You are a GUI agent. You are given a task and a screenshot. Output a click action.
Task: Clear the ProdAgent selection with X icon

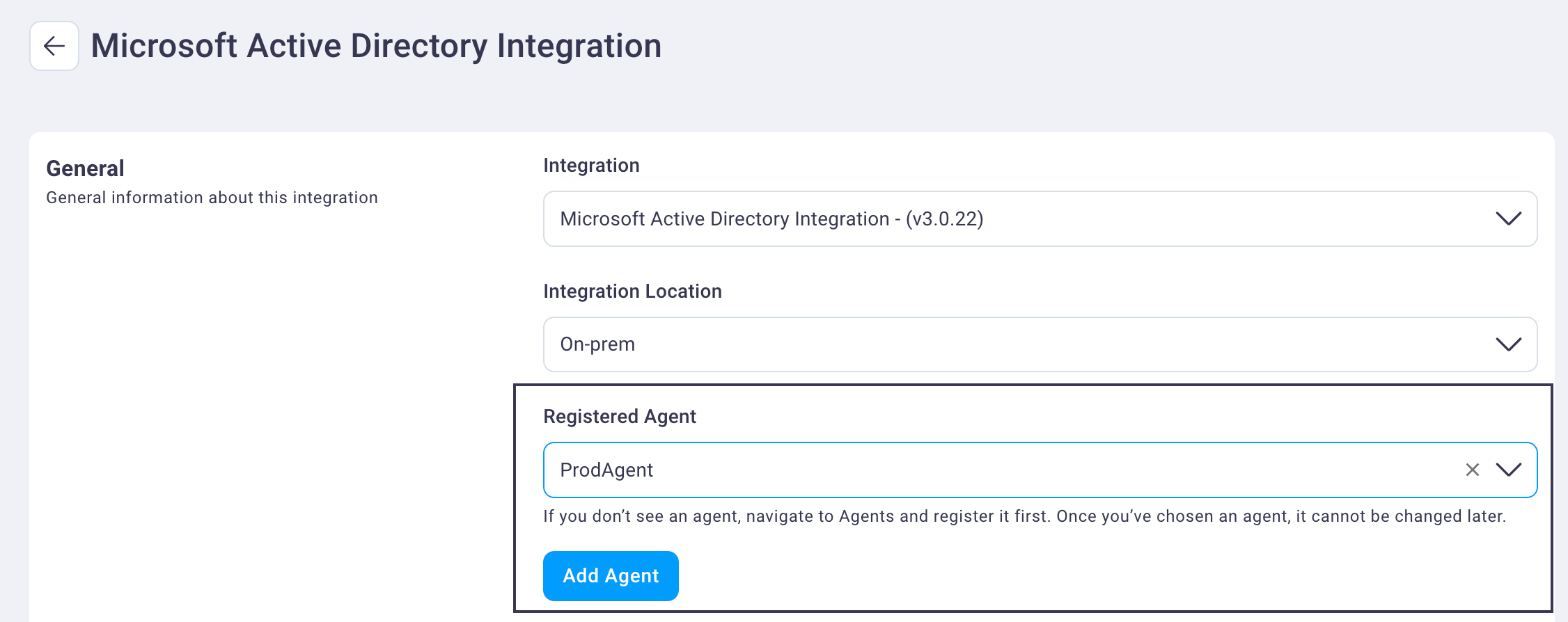[1472, 470]
